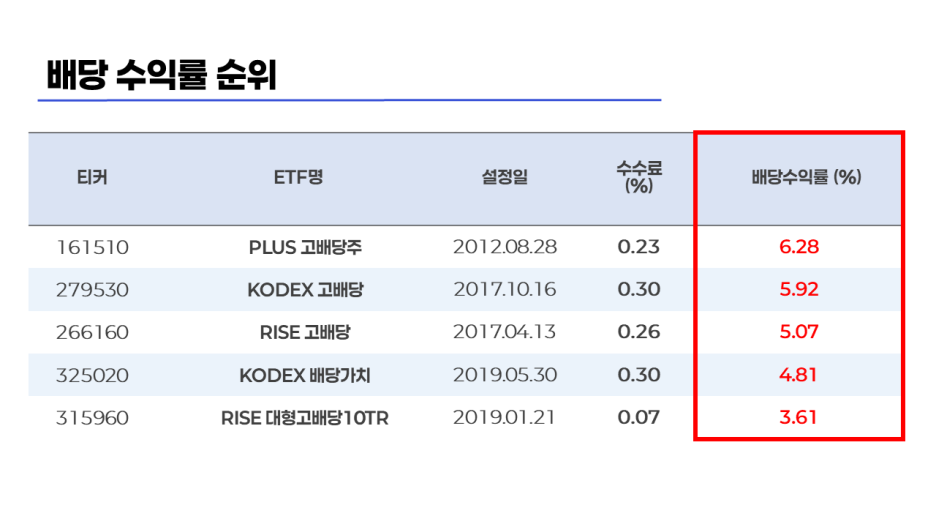This screenshot has height=527, width=936.
Task: Select dividend yield '4.81'
Action: 799,375
